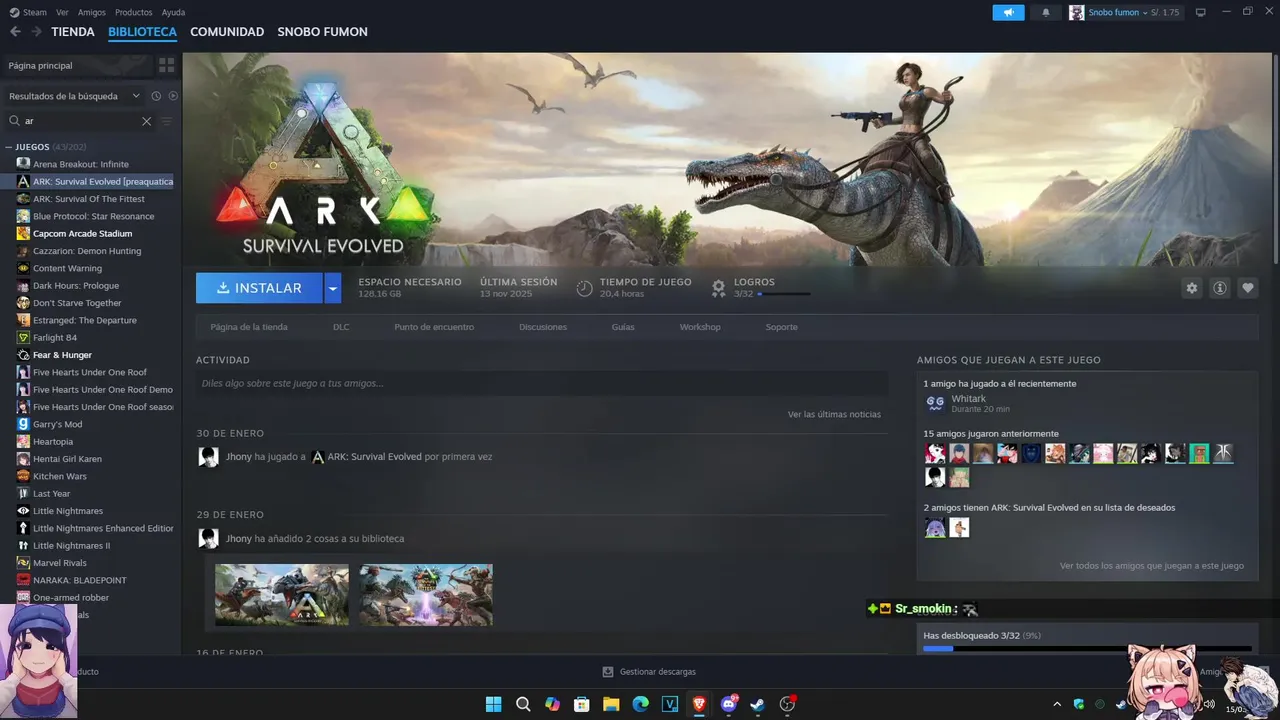This screenshot has height=720, width=1280.
Task: Go forward with the right arrow
Action: point(36,32)
